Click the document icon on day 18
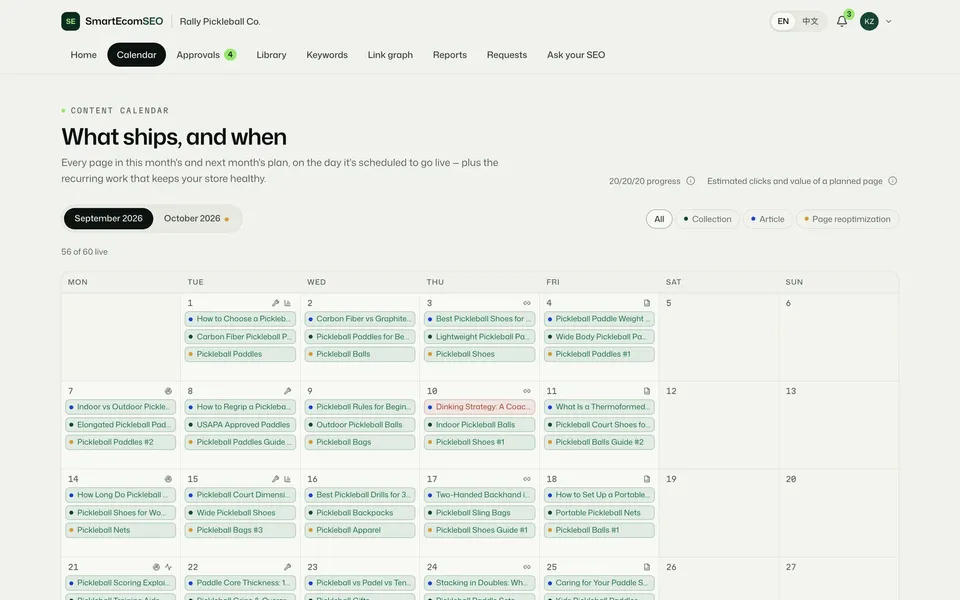Image resolution: width=960 pixels, height=600 pixels. [647, 479]
